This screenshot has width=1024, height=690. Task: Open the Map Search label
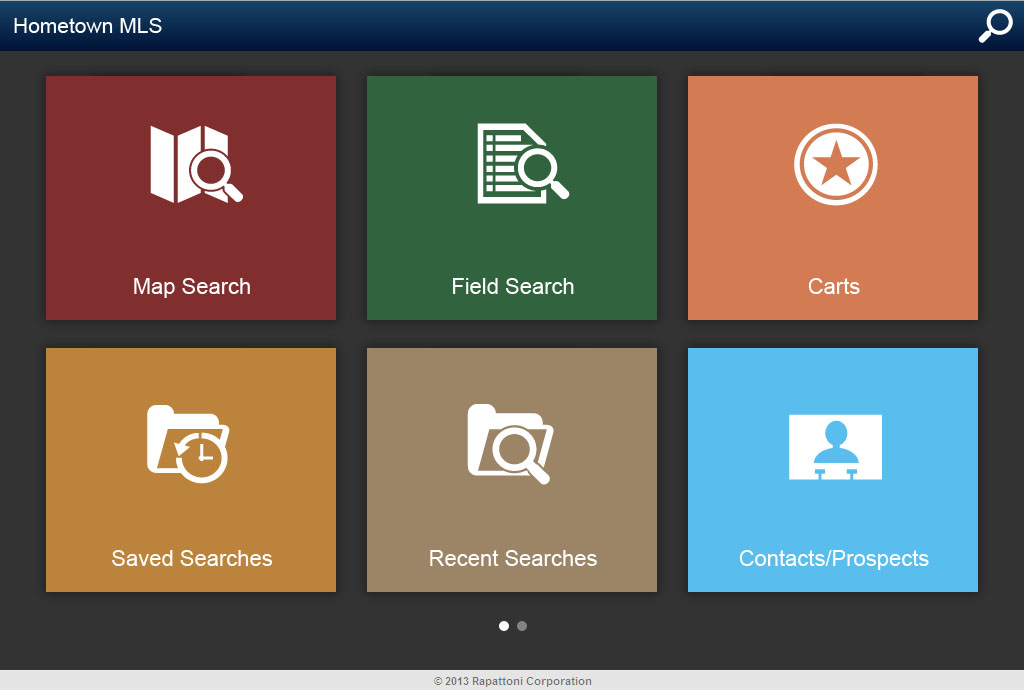coord(191,287)
